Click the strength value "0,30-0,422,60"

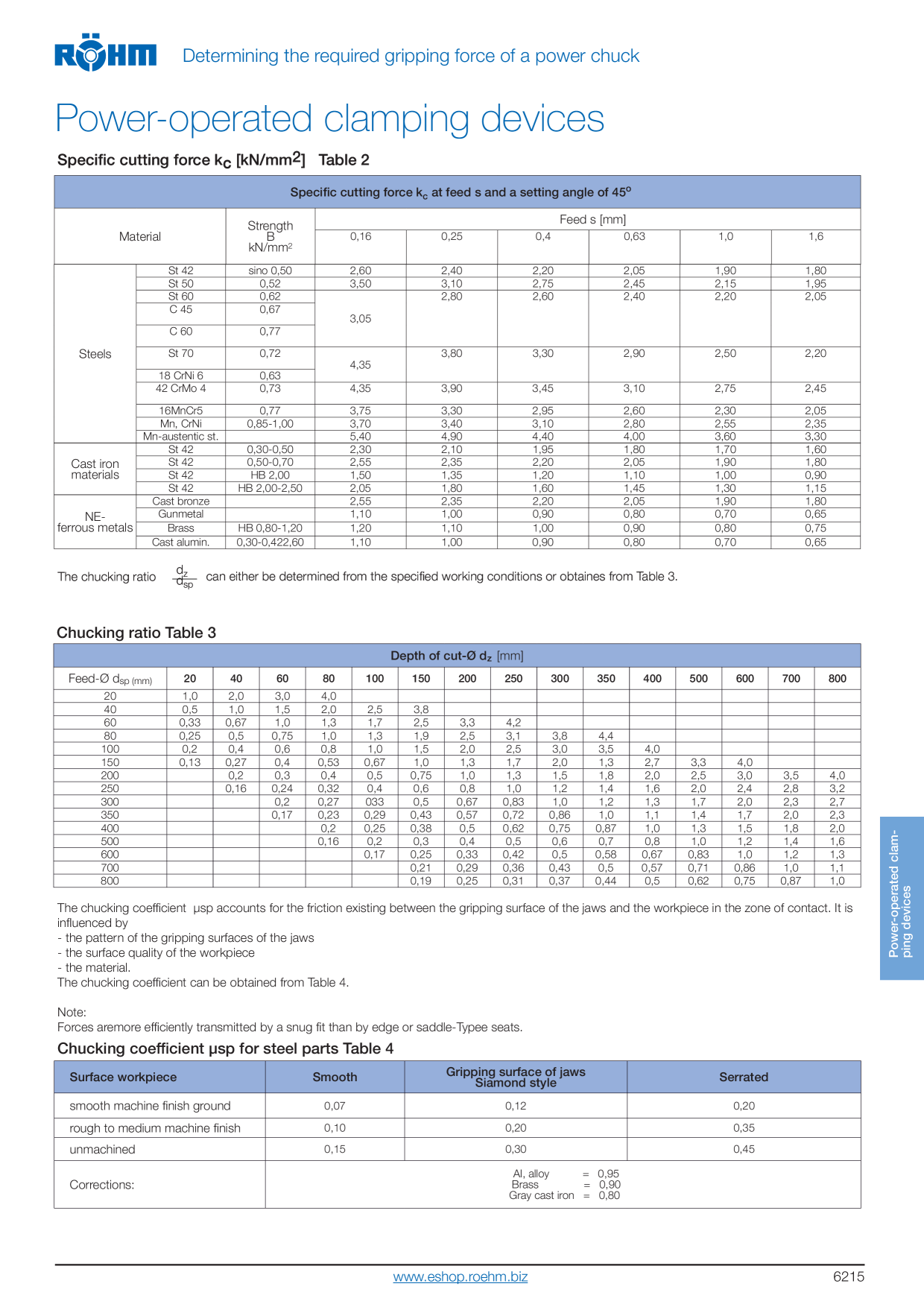(x=270, y=542)
